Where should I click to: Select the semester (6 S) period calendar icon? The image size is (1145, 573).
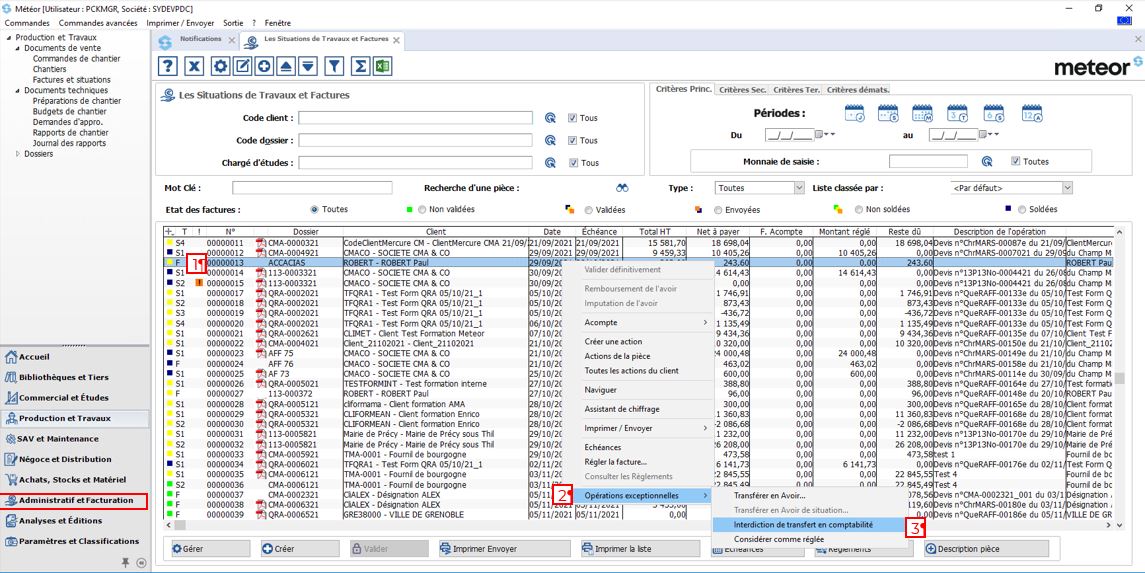994,112
